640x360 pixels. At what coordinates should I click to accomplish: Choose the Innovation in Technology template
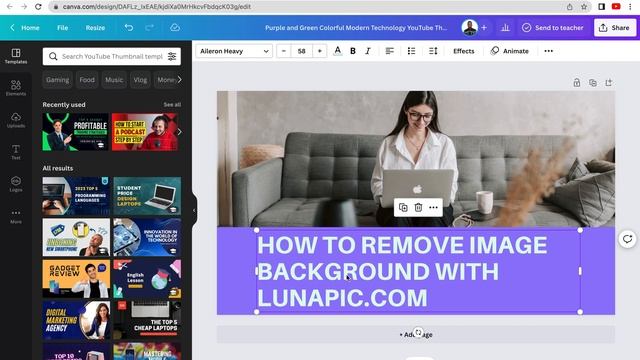147,237
